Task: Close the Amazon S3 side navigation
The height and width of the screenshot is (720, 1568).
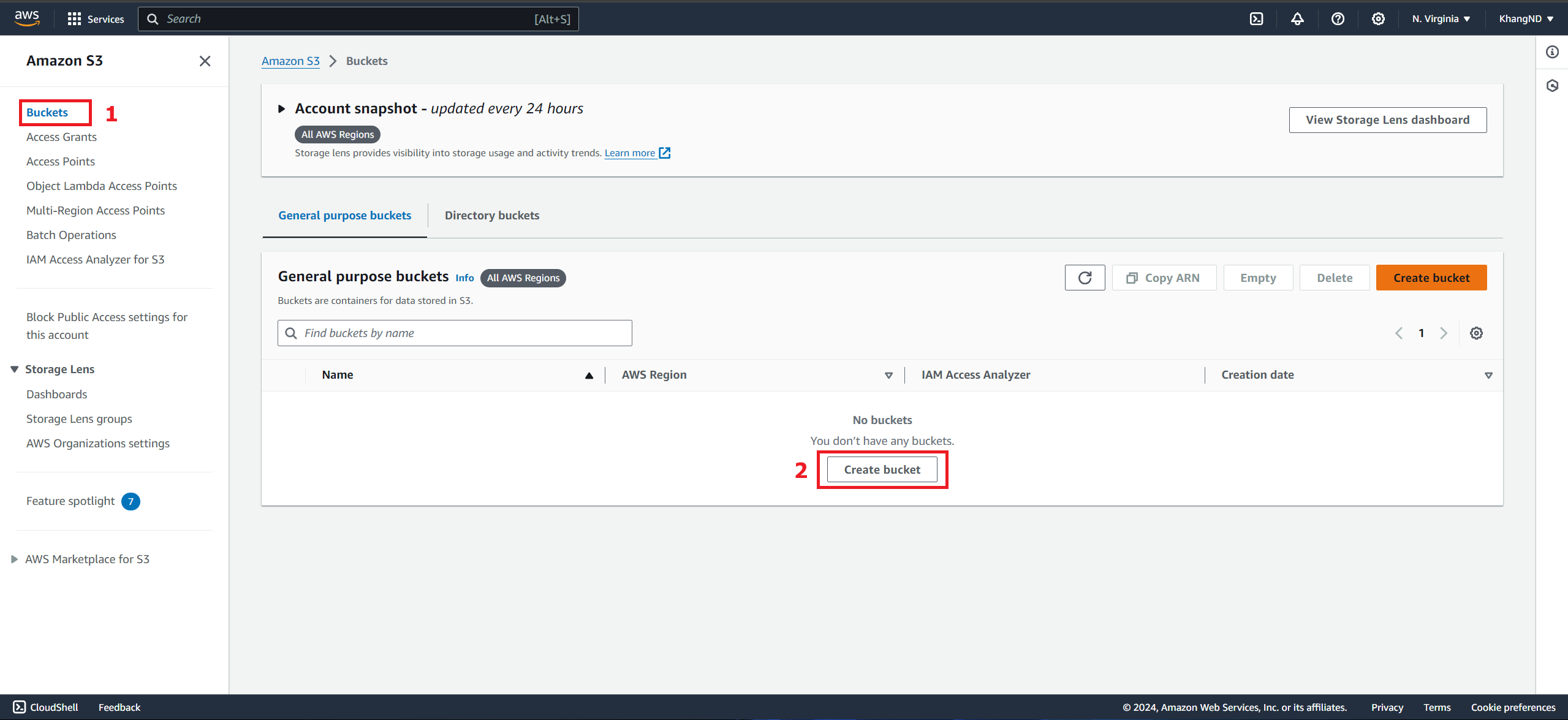Action: (x=205, y=61)
